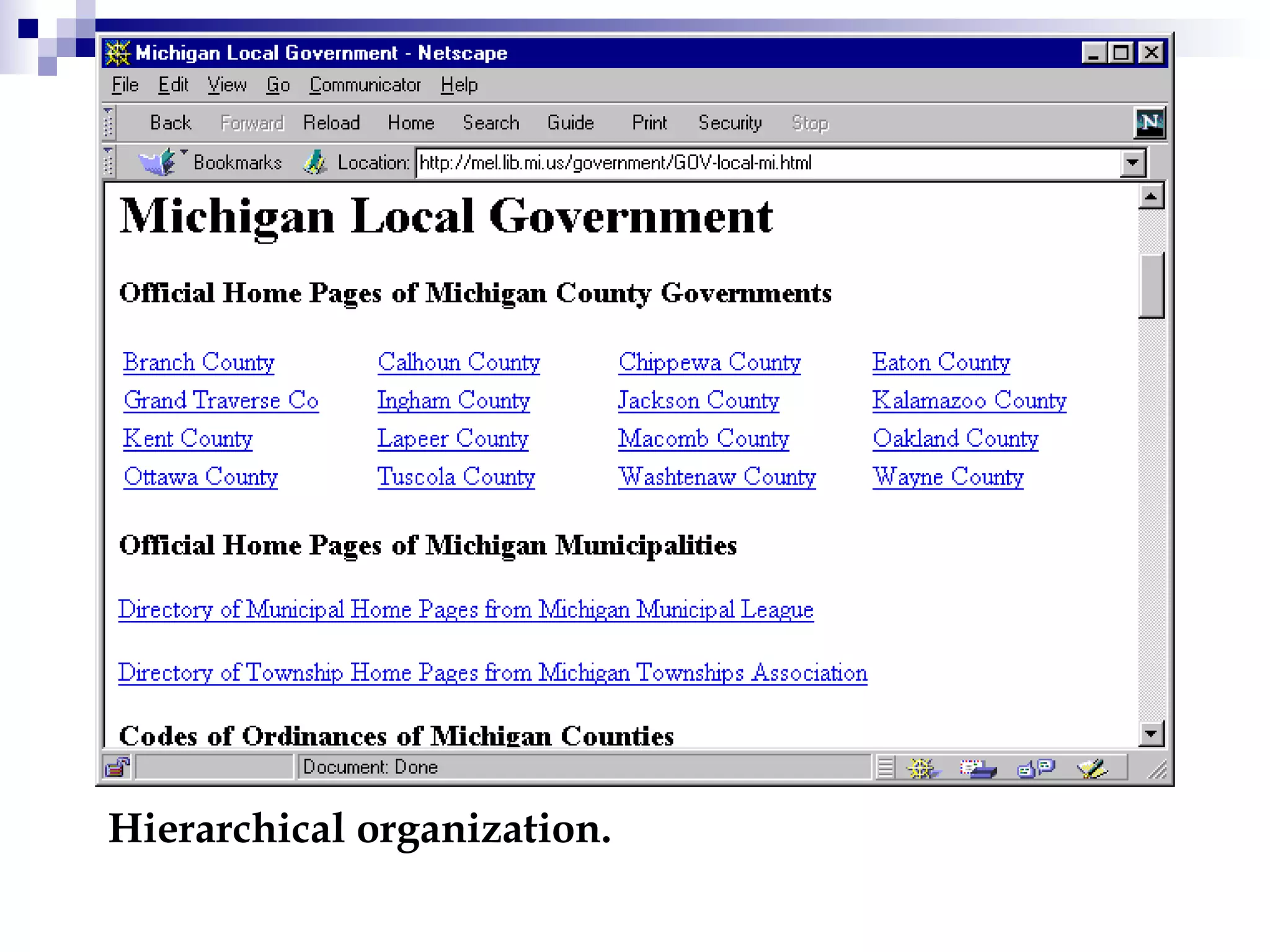Click the Search toolbar button

pos(491,123)
